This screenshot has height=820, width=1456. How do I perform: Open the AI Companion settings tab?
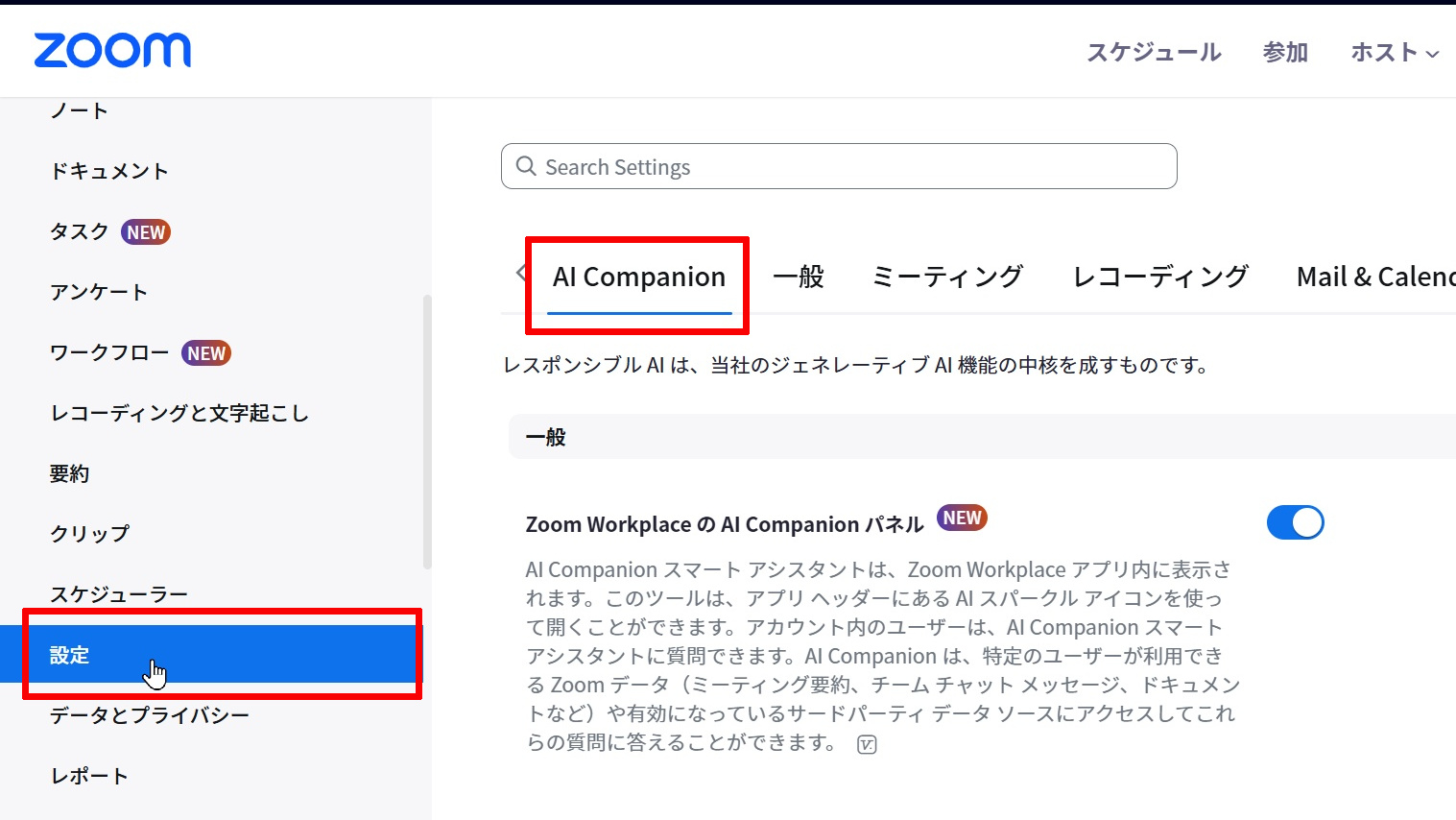639,277
